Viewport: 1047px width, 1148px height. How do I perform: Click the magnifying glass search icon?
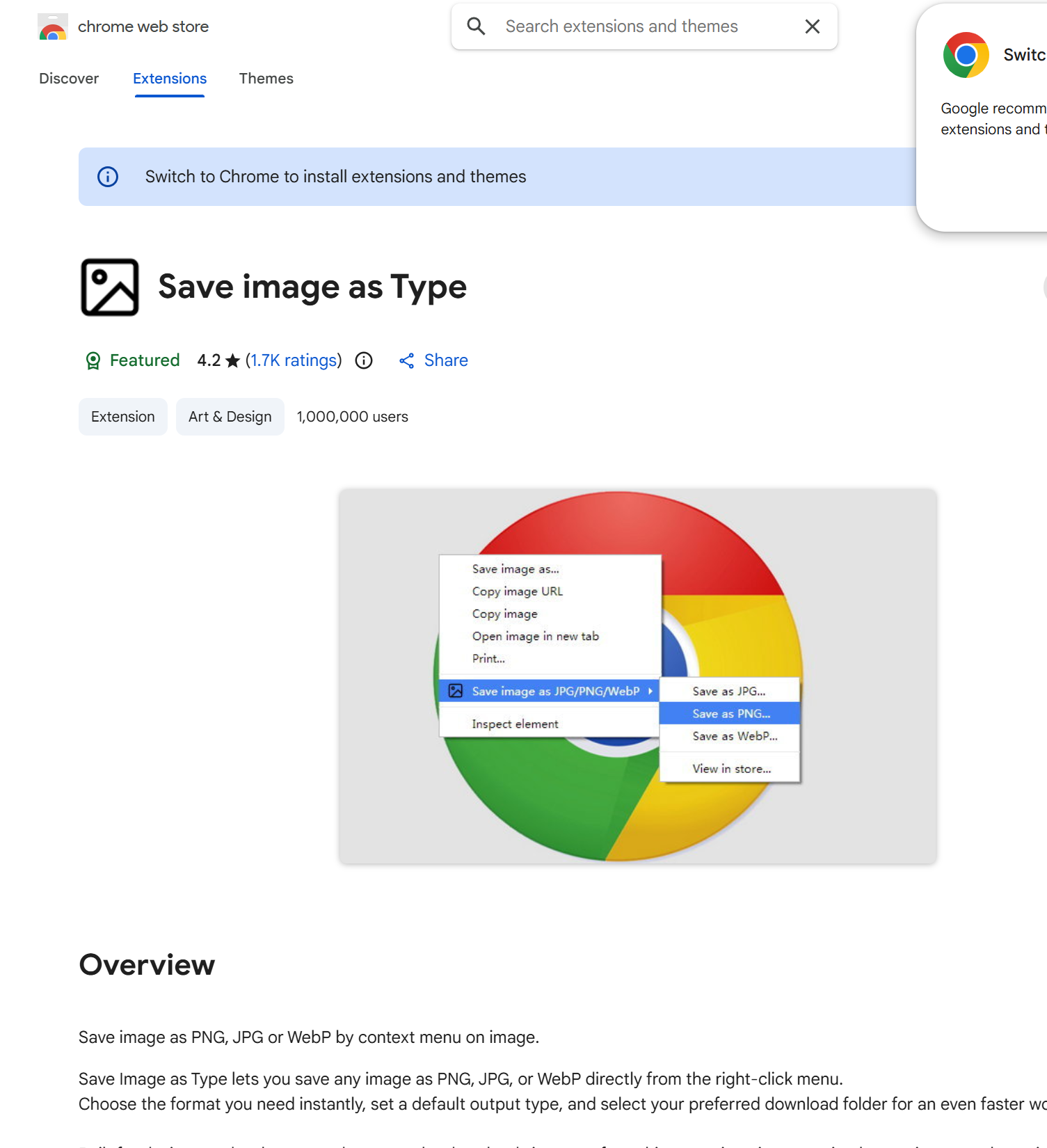click(x=476, y=26)
